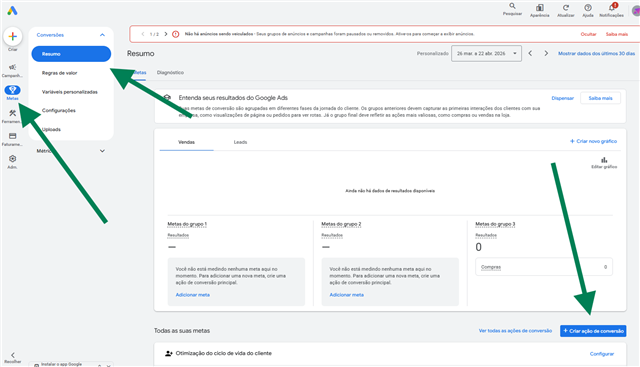640x367 pixels.
Task: Click the Google Ads logo
Action: (x=12, y=11)
